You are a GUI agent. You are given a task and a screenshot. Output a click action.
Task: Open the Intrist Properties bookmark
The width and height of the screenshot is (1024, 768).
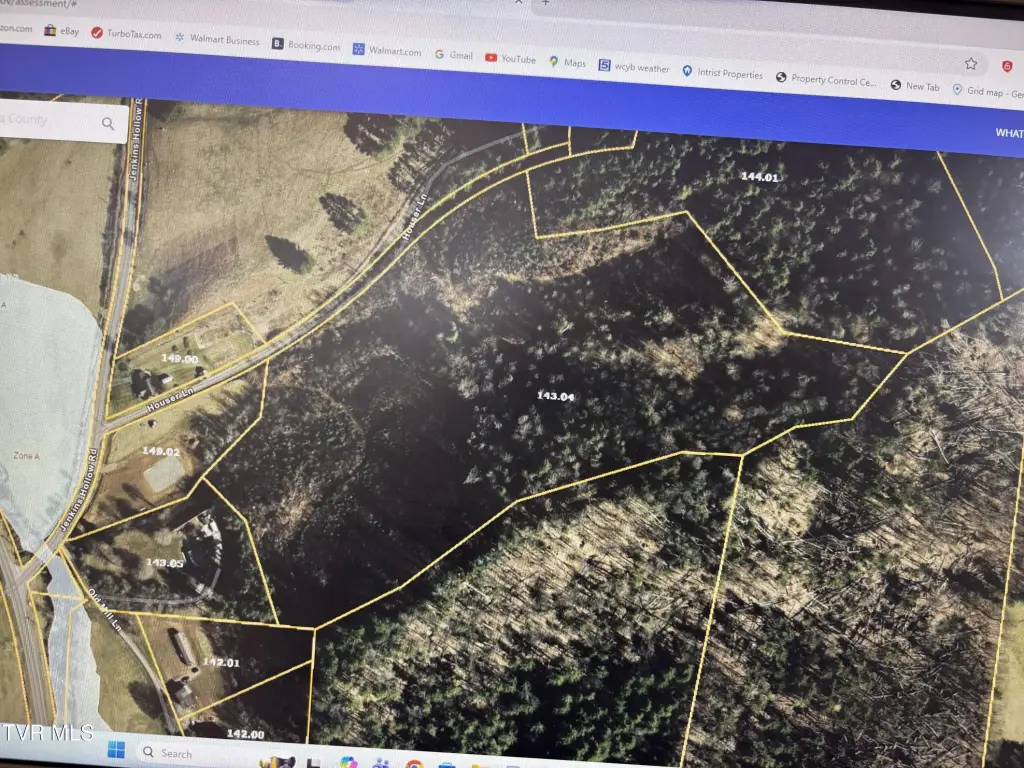click(x=722, y=73)
